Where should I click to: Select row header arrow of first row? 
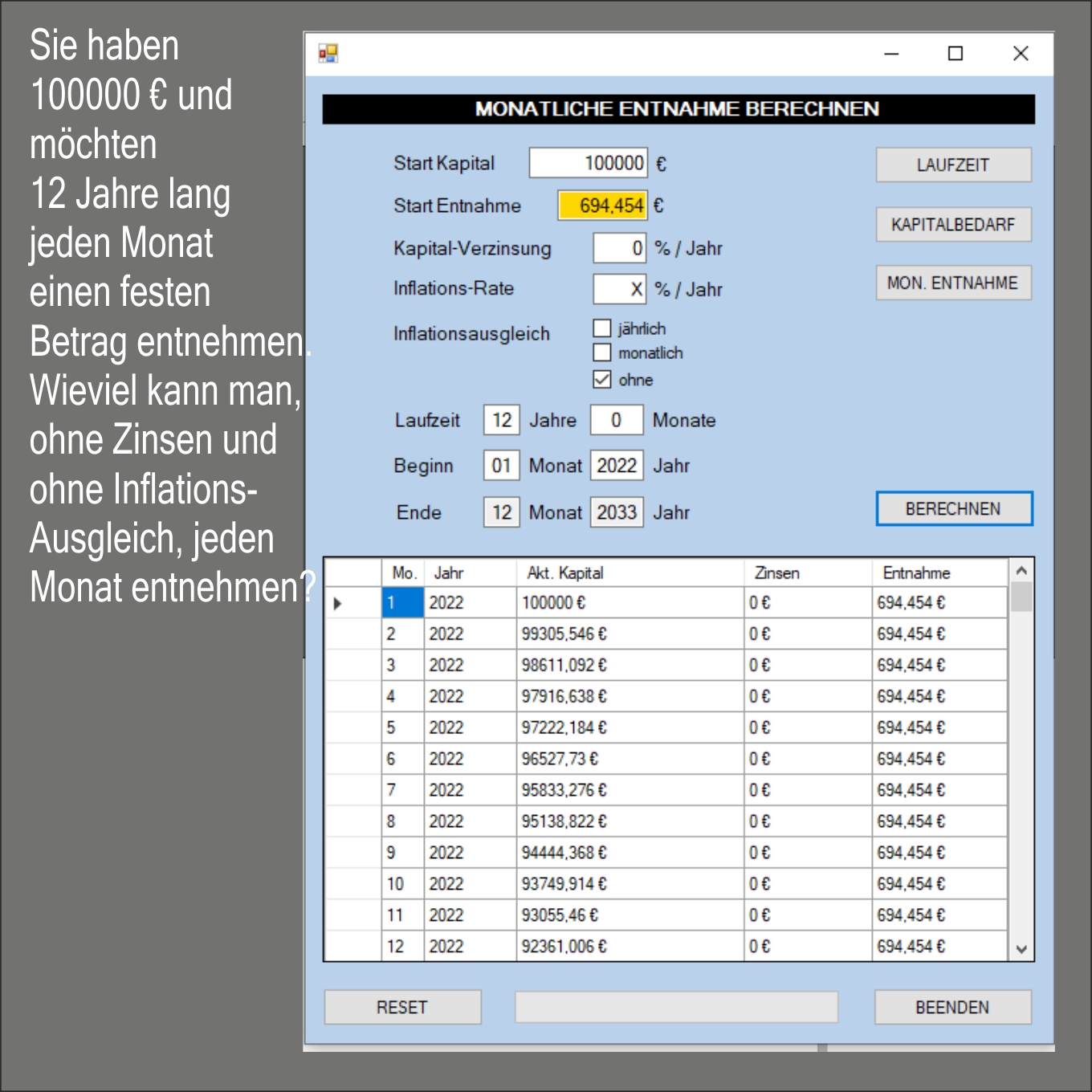[x=338, y=603]
